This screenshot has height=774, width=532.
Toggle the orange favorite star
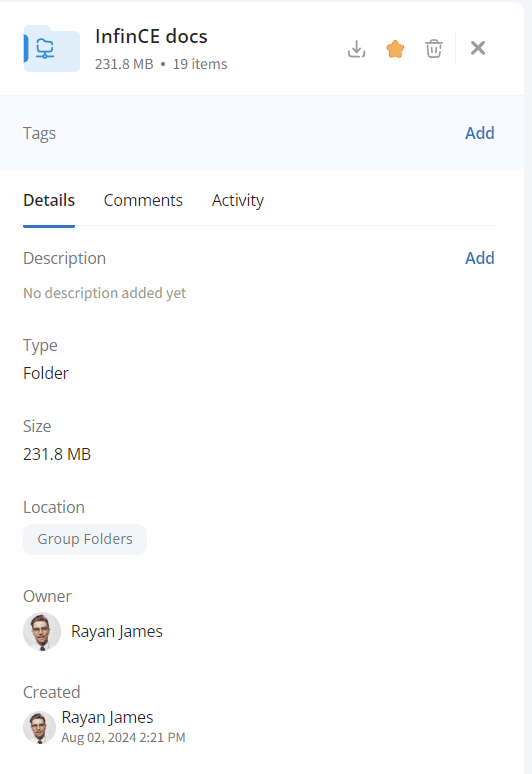[x=395, y=49]
